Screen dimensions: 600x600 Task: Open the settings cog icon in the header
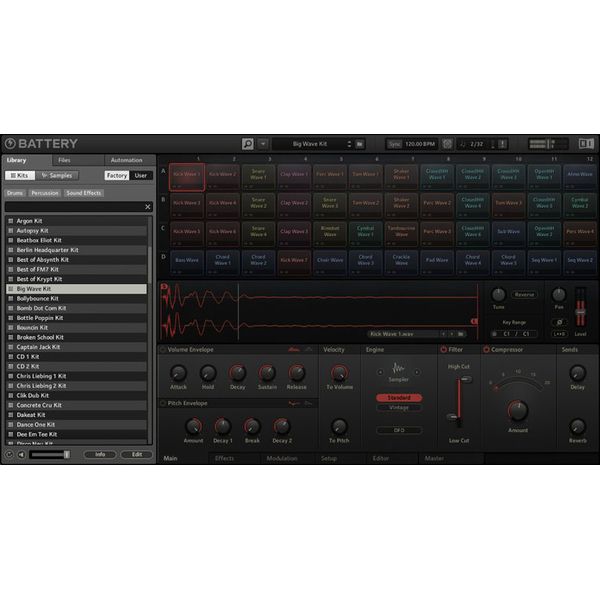click(447, 144)
